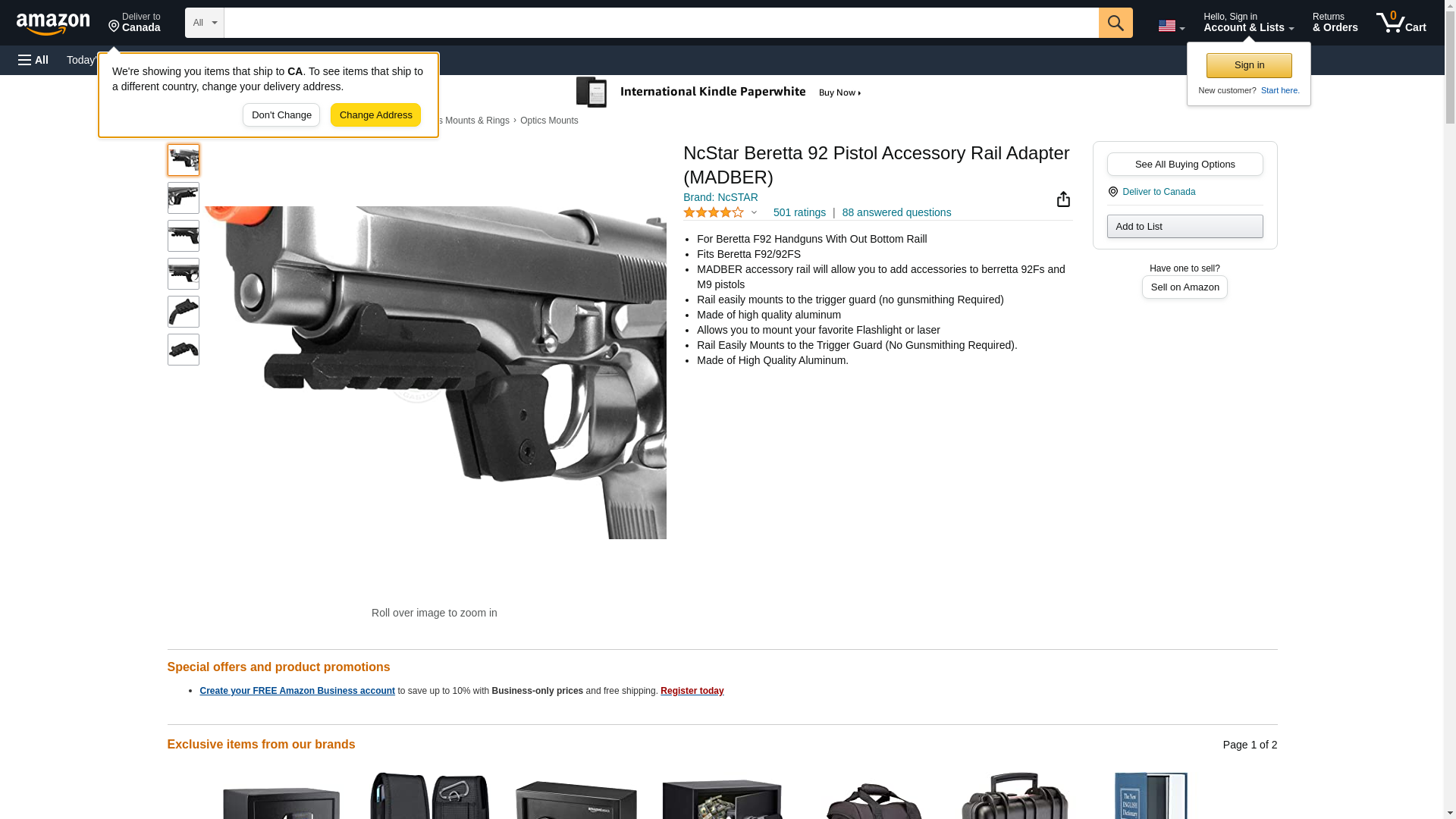Open Returns & Orders

pos(1335,23)
